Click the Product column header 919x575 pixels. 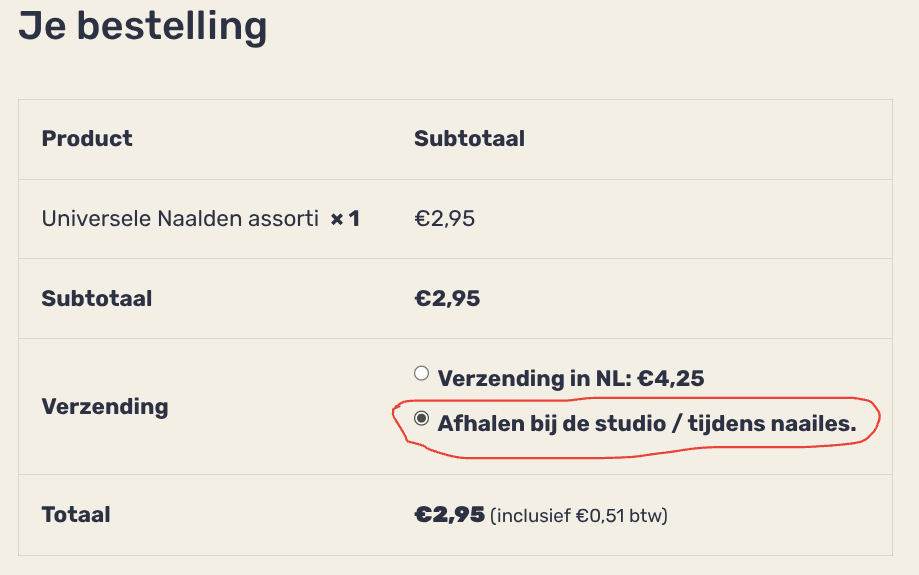point(87,139)
